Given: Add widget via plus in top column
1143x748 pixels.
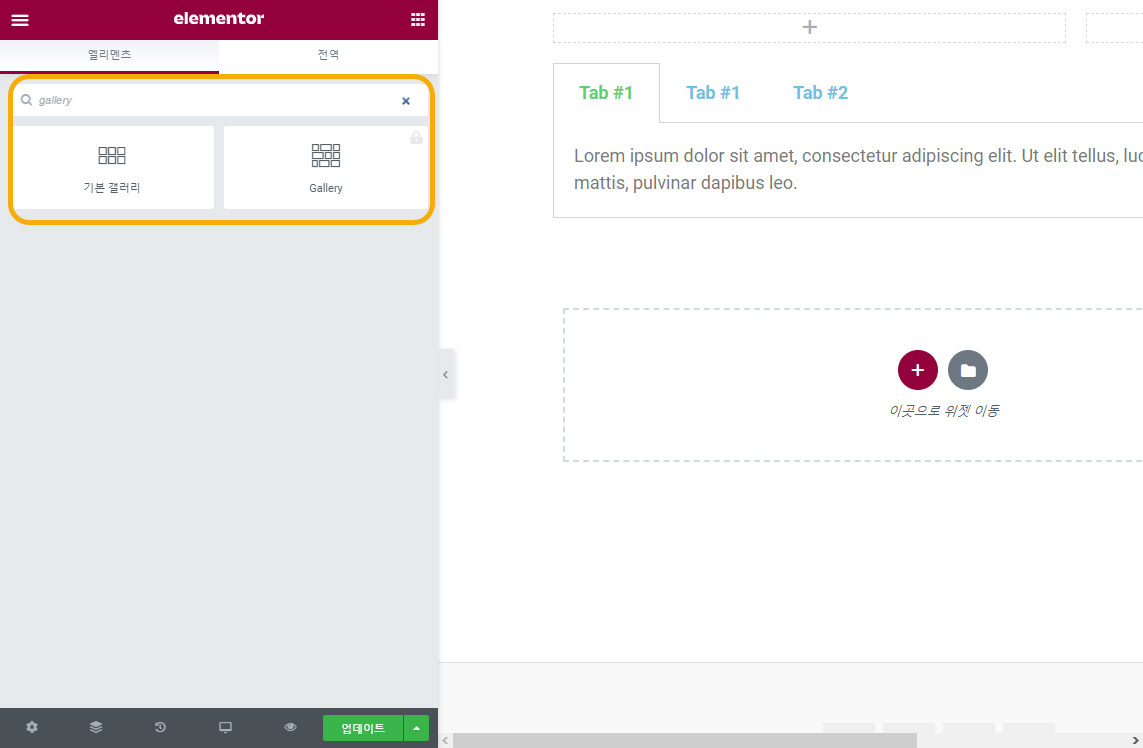Looking at the screenshot, I should tap(809, 28).
